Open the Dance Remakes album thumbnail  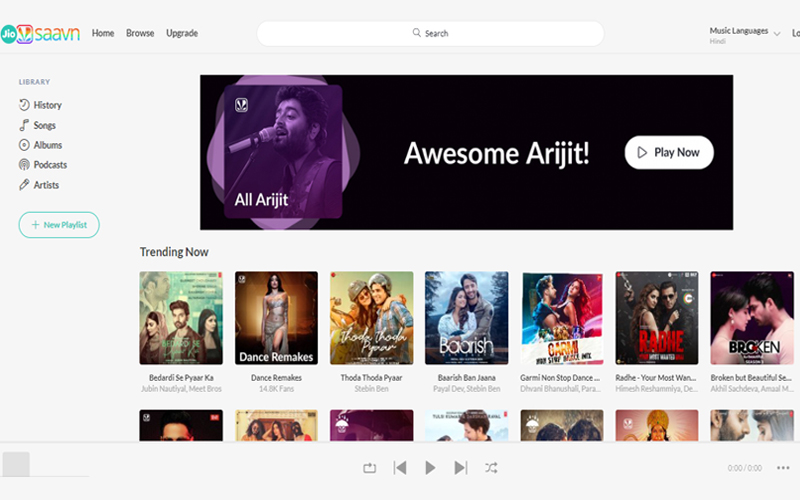276,318
